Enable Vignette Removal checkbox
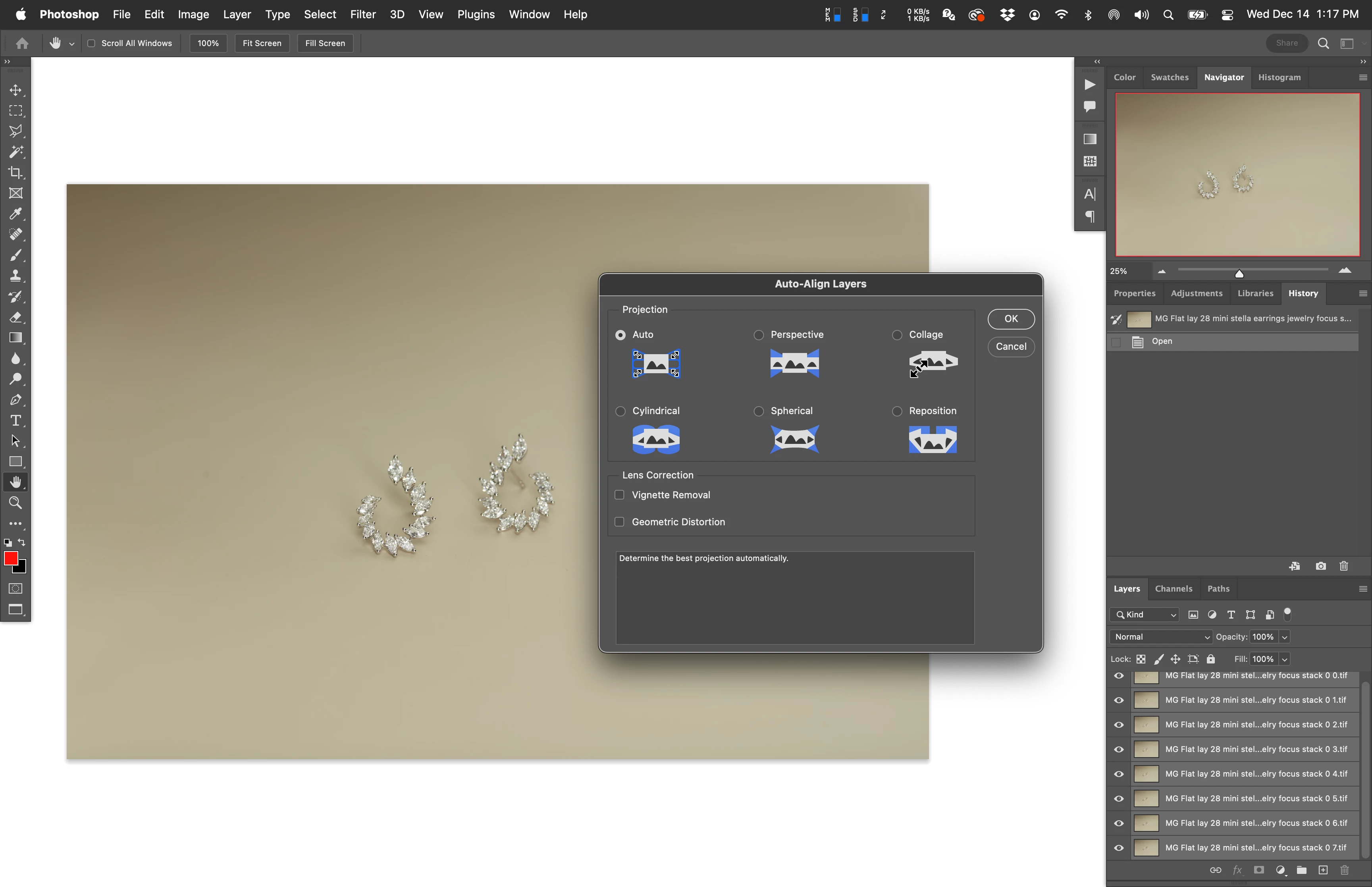1372x887 pixels. (x=619, y=495)
